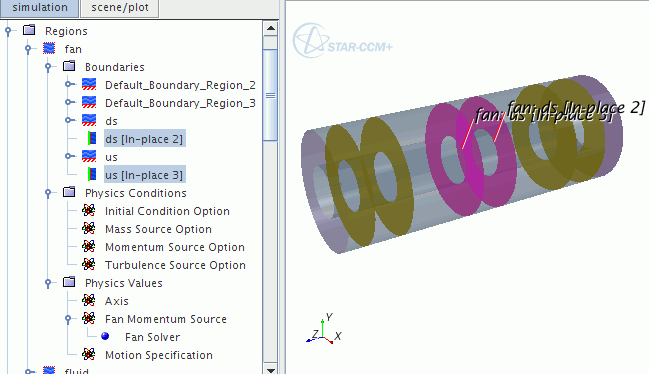Click the Momentum Source Option icon
The image size is (649, 374).
[89, 246]
